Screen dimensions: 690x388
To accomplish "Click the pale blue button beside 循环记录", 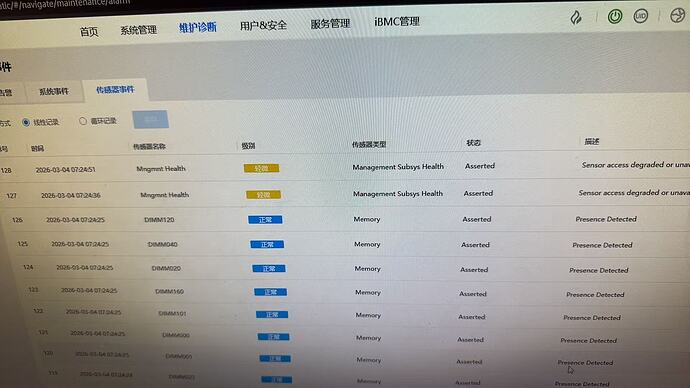I will (x=150, y=119).
